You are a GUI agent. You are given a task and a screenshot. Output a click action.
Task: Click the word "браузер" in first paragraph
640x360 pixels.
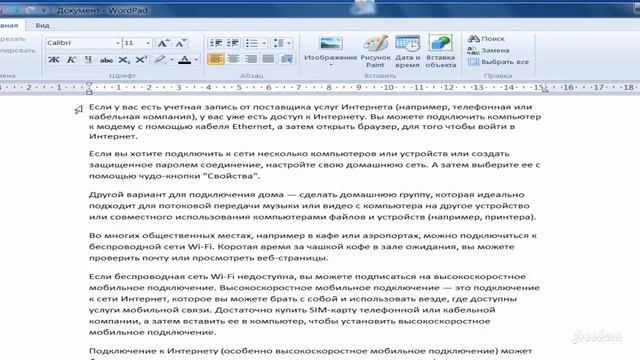coord(378,127)
